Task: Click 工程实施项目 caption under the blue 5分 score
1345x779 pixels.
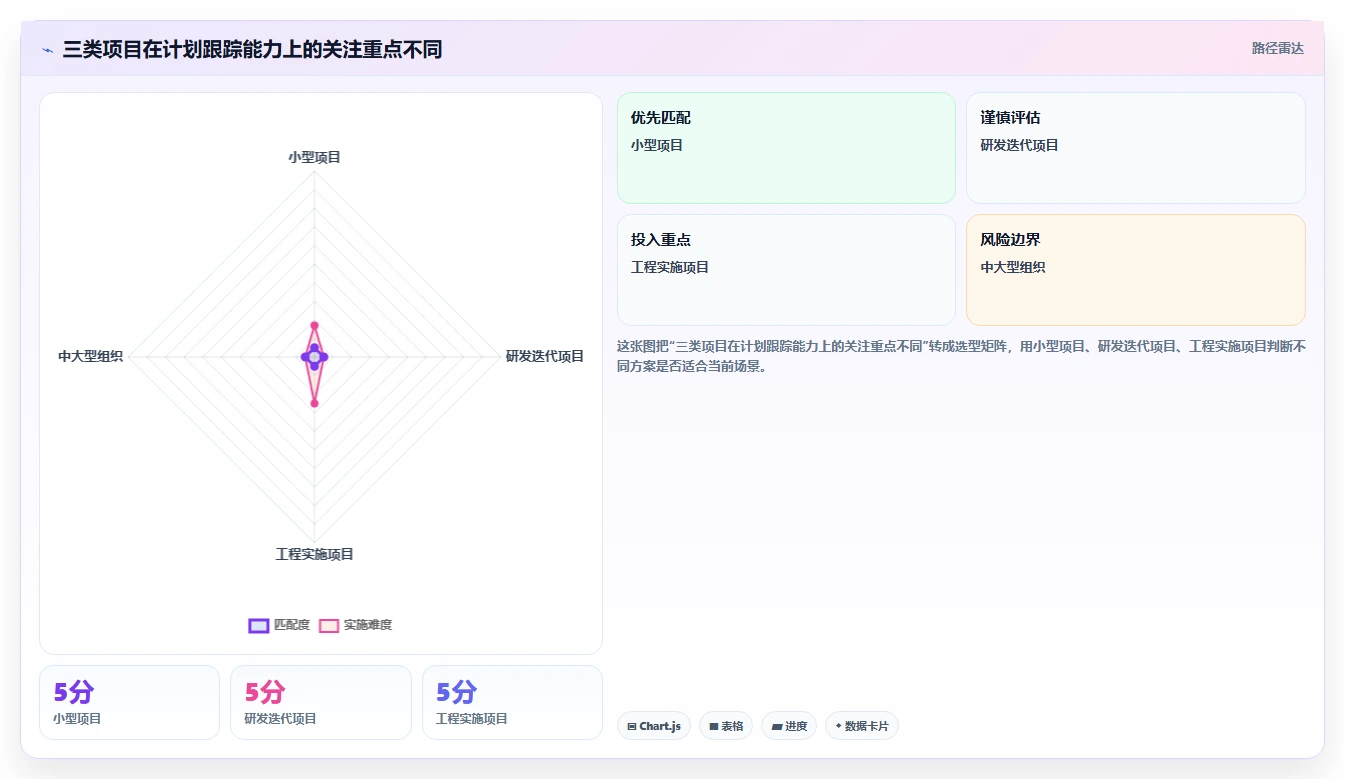Action: click(x=472, y=719)
